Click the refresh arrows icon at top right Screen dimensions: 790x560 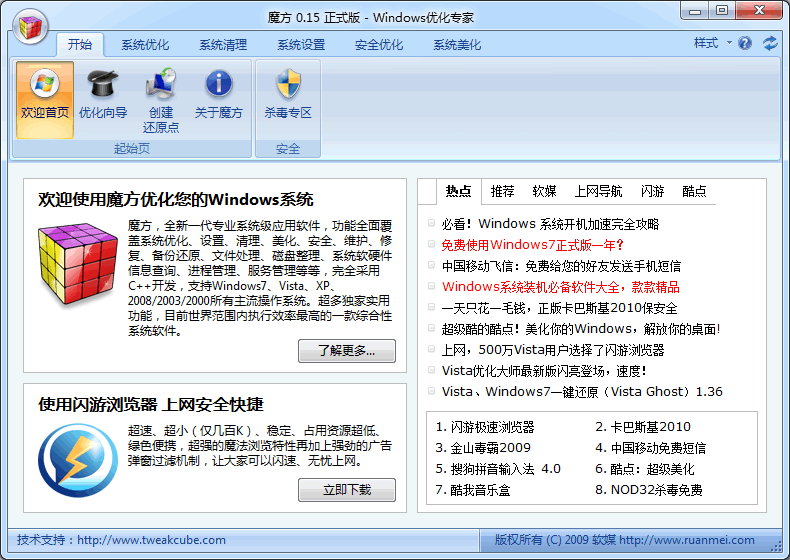pos(770,43)
